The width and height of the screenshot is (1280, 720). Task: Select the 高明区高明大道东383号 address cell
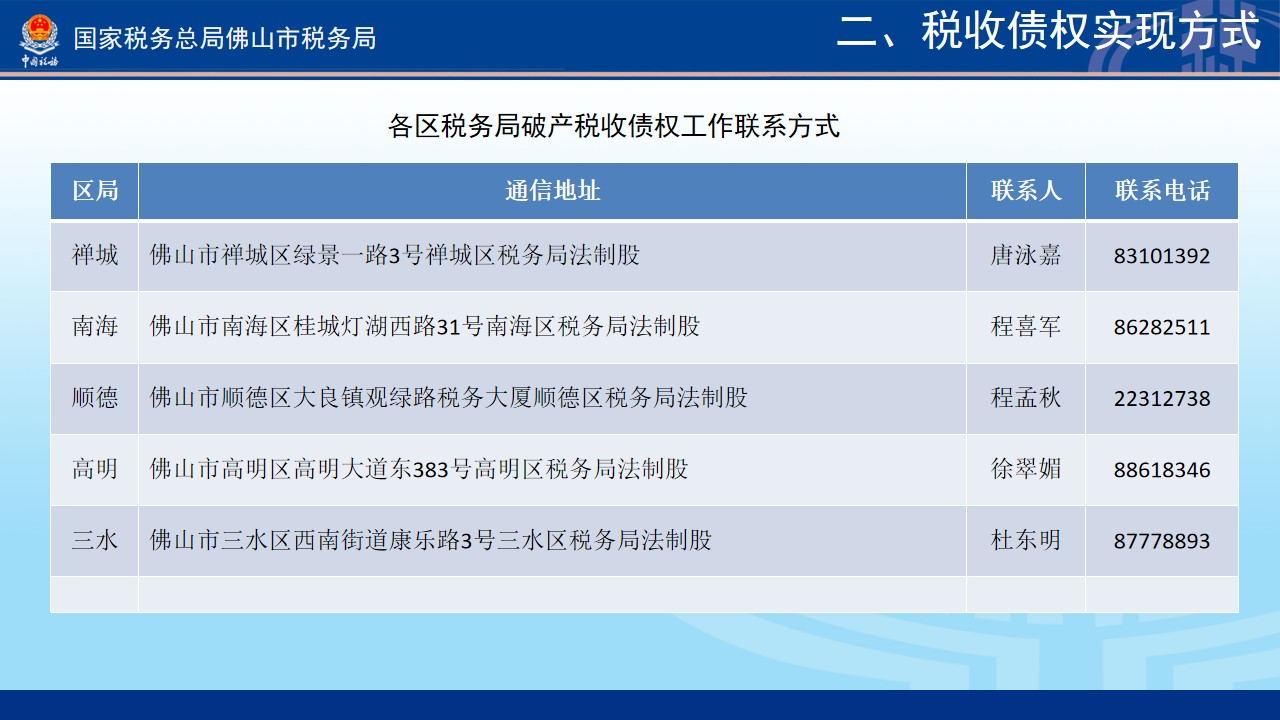553,469
